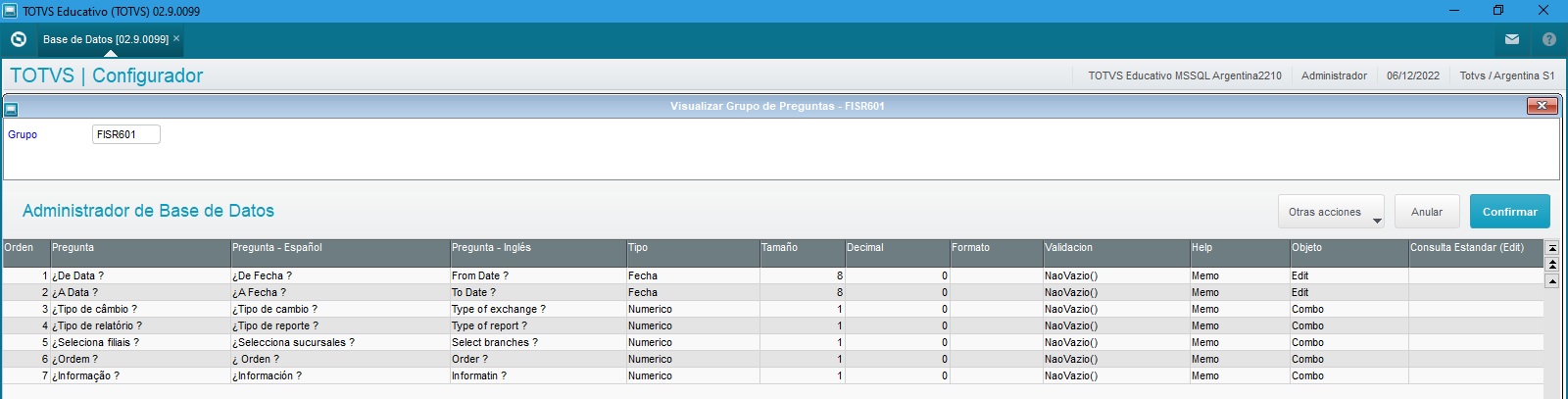Close the Base de Datos tab

176,39
